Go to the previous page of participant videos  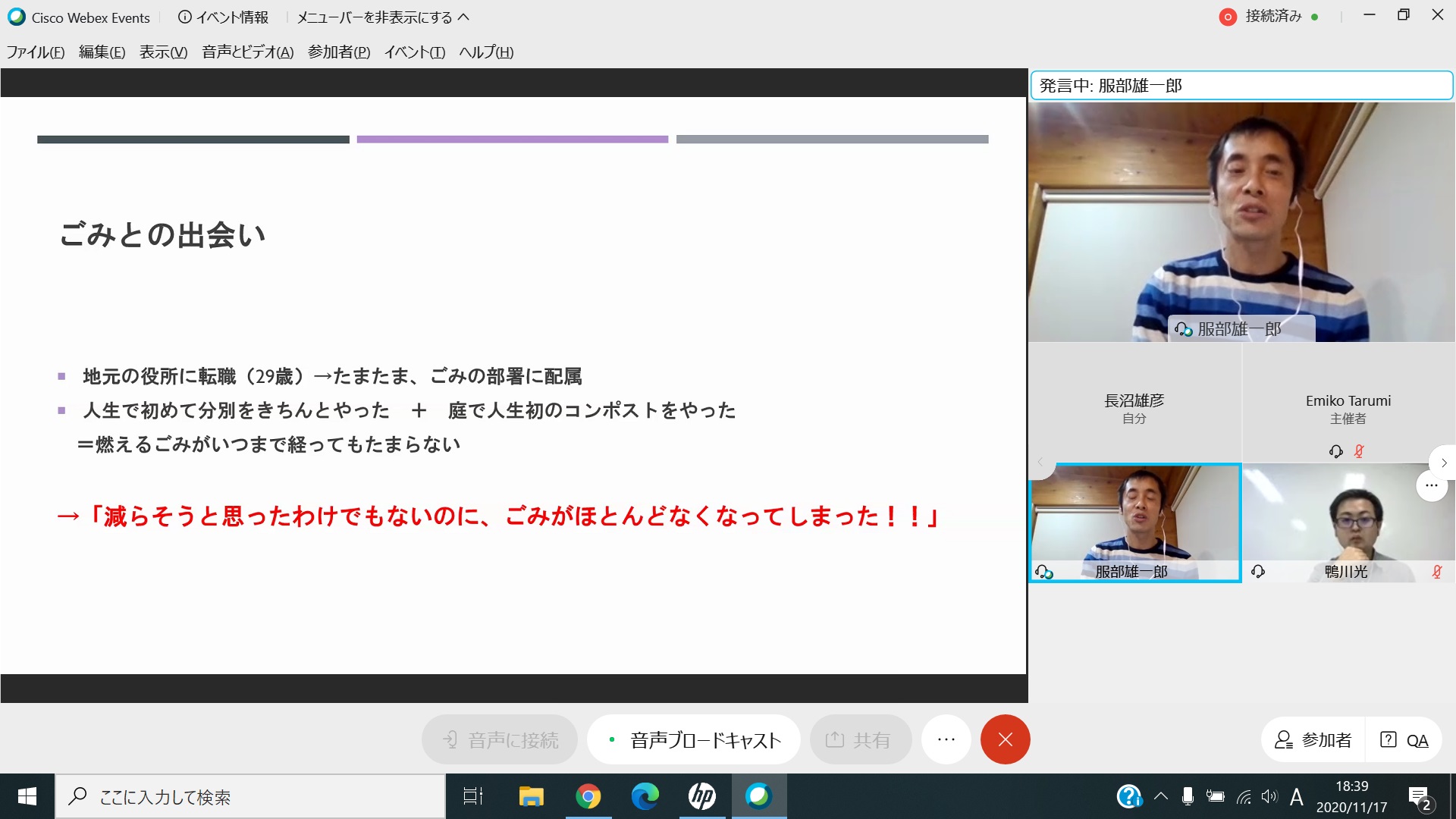pyautogui.click(x=1040, y=462)
